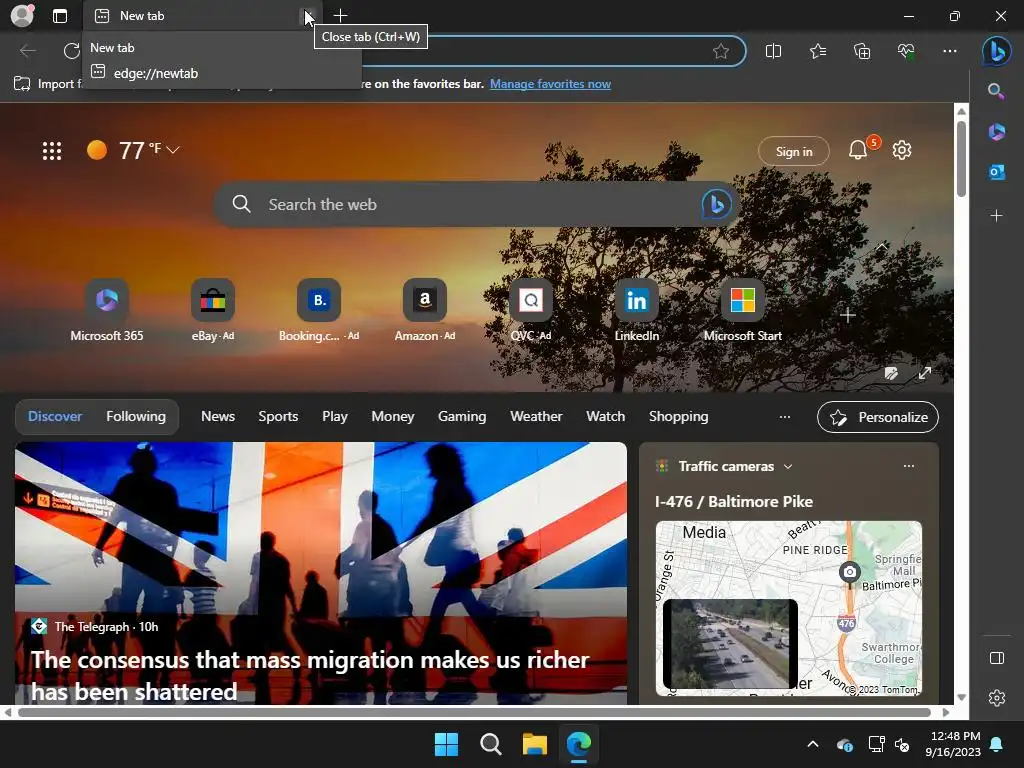Open Bing Chat sidebar button

(x=997, y=51)
